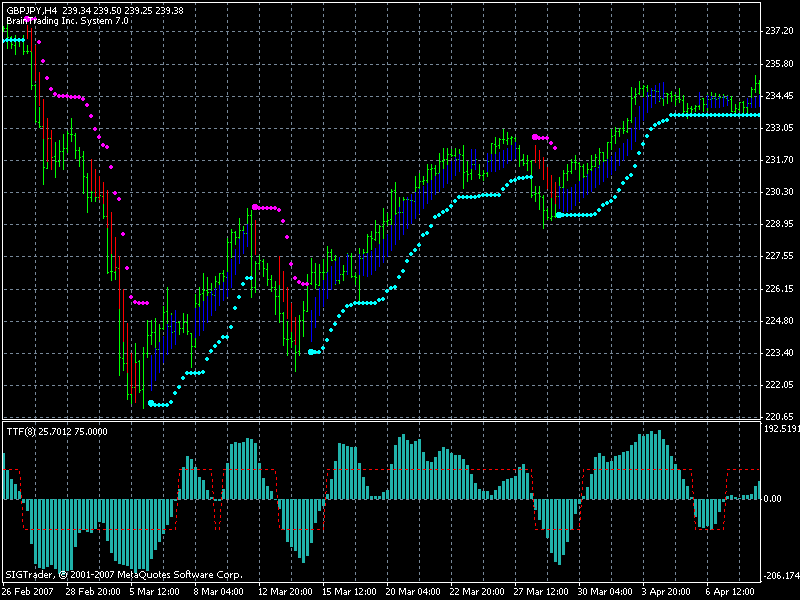The image size is (800, 600).
Task: Click the 220.65 bottom price label
Action: tap(778, 417)
